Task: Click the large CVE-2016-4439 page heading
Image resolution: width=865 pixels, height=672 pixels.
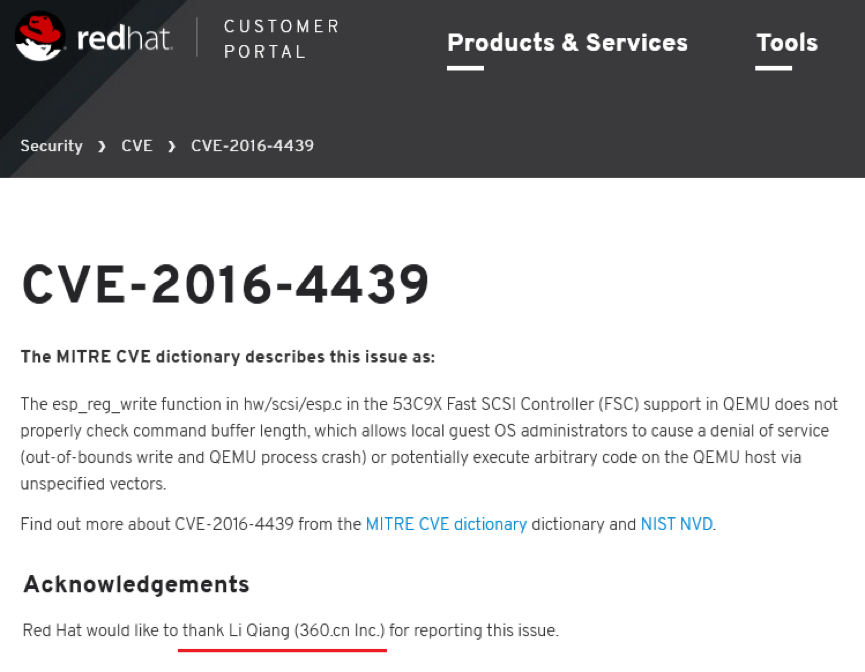Action: point(225,285)
